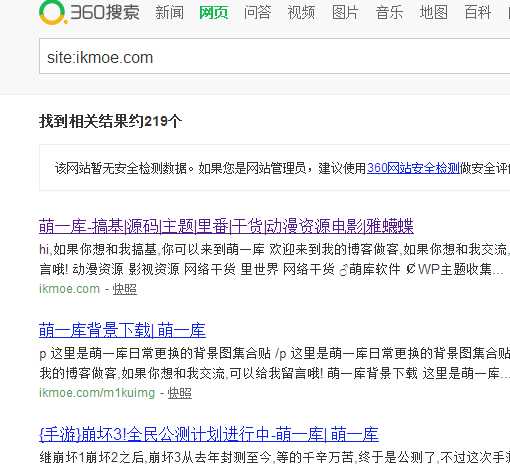510x465 pixels.
Task: Go to the 图片 tab
Action: [x=345, y=13]
